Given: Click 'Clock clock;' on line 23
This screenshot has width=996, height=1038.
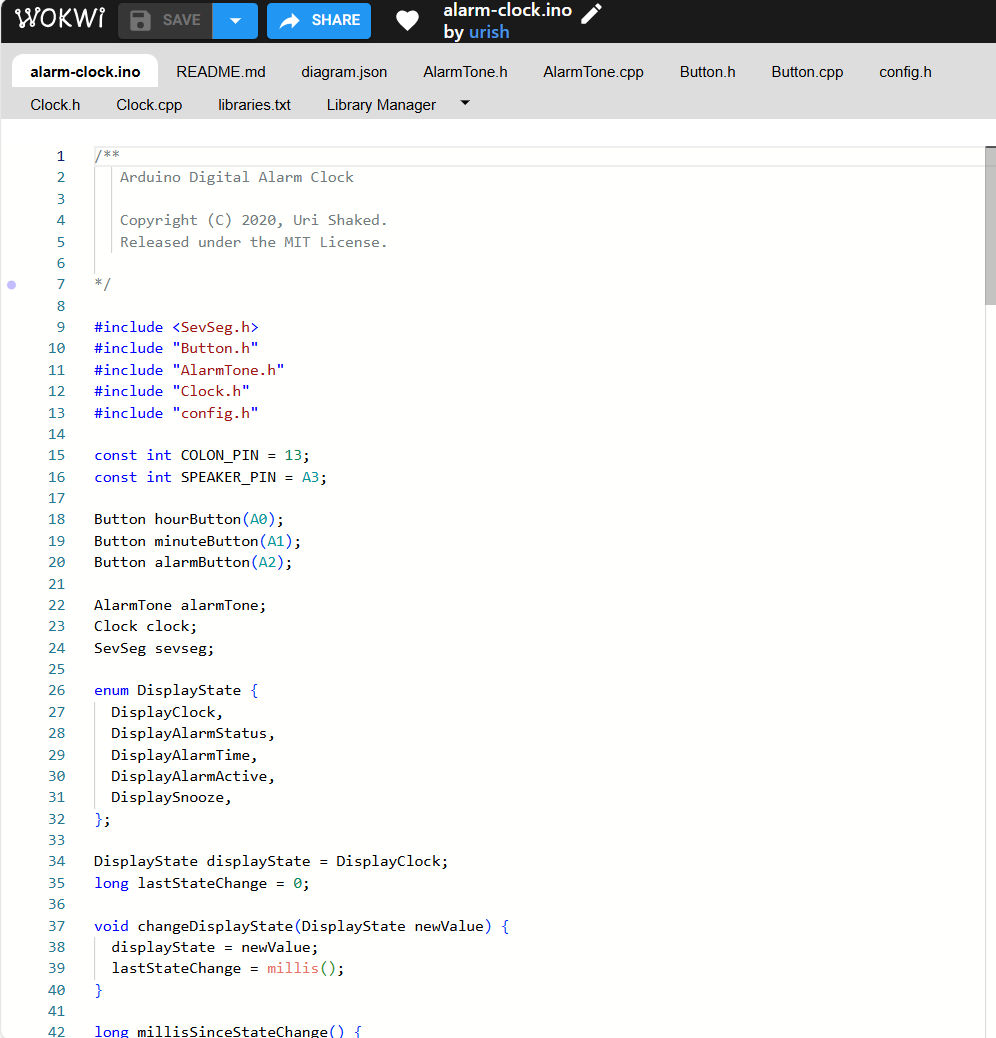Looking at the screenshot, I should click(x=146, y=627).
